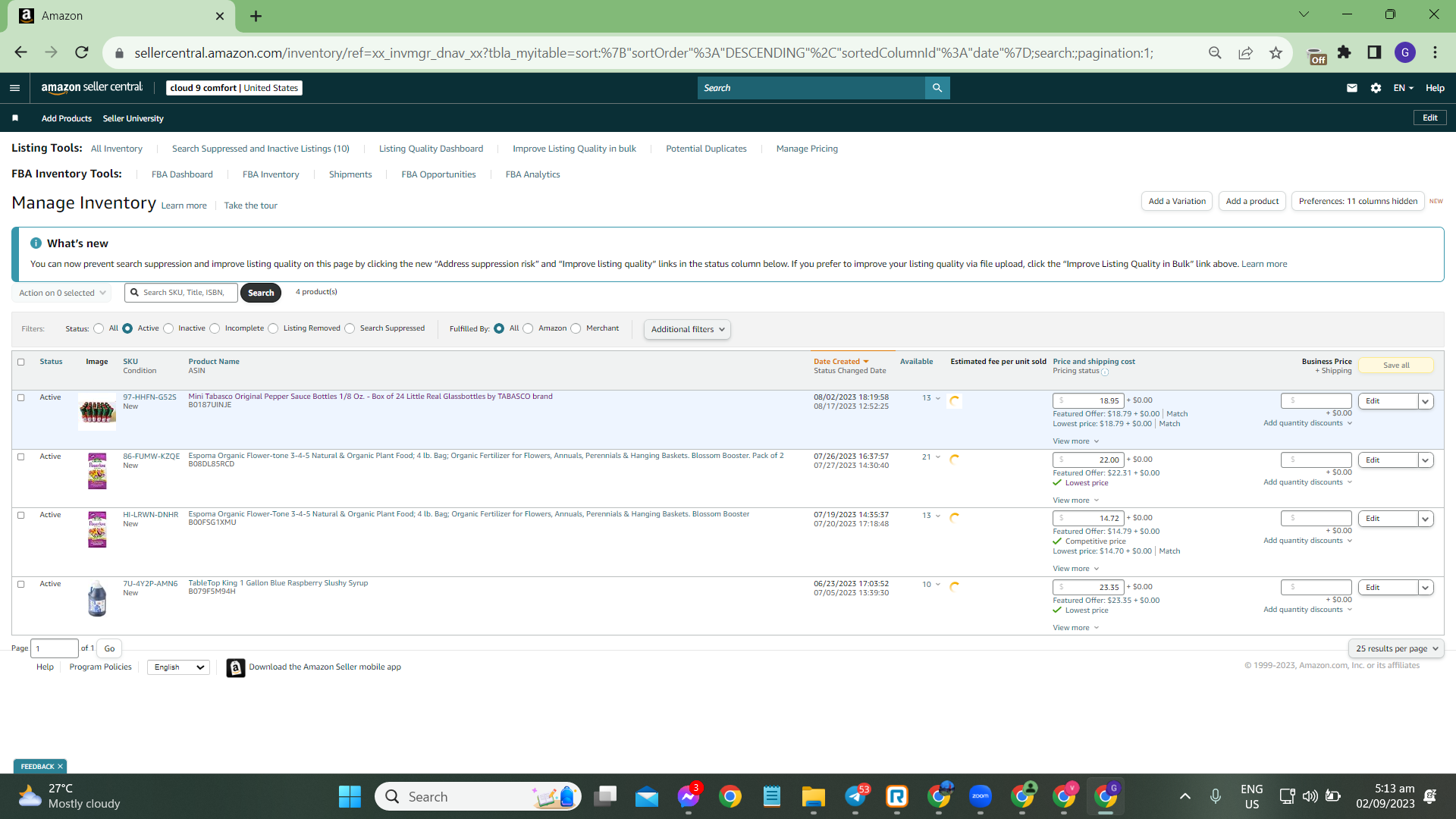The height and width of the screenshot is (819, 1456).
Task: Change 25 results per page dropdown
Action: (x=1396, y=649)
